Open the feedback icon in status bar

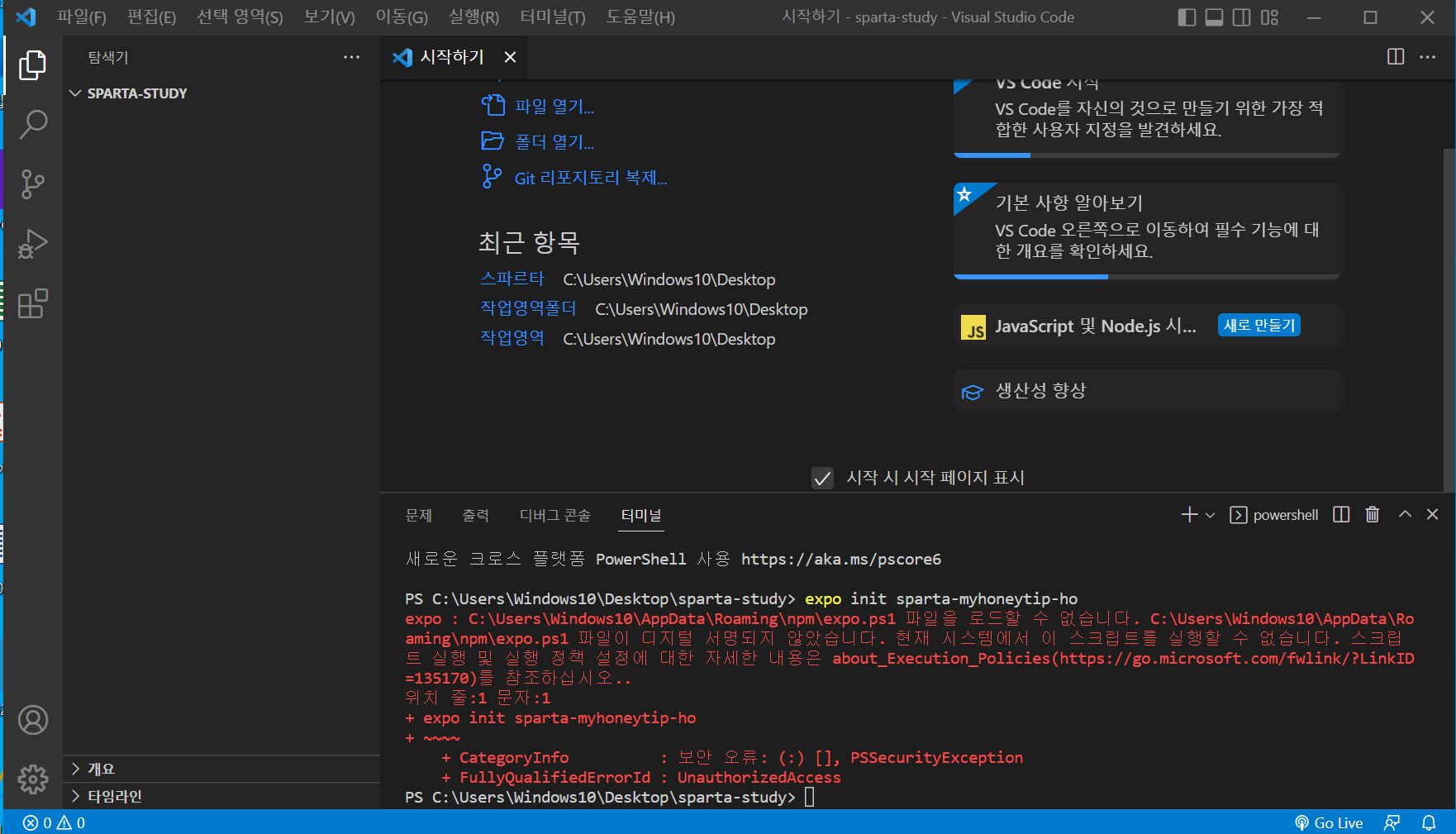(1392, 822)
